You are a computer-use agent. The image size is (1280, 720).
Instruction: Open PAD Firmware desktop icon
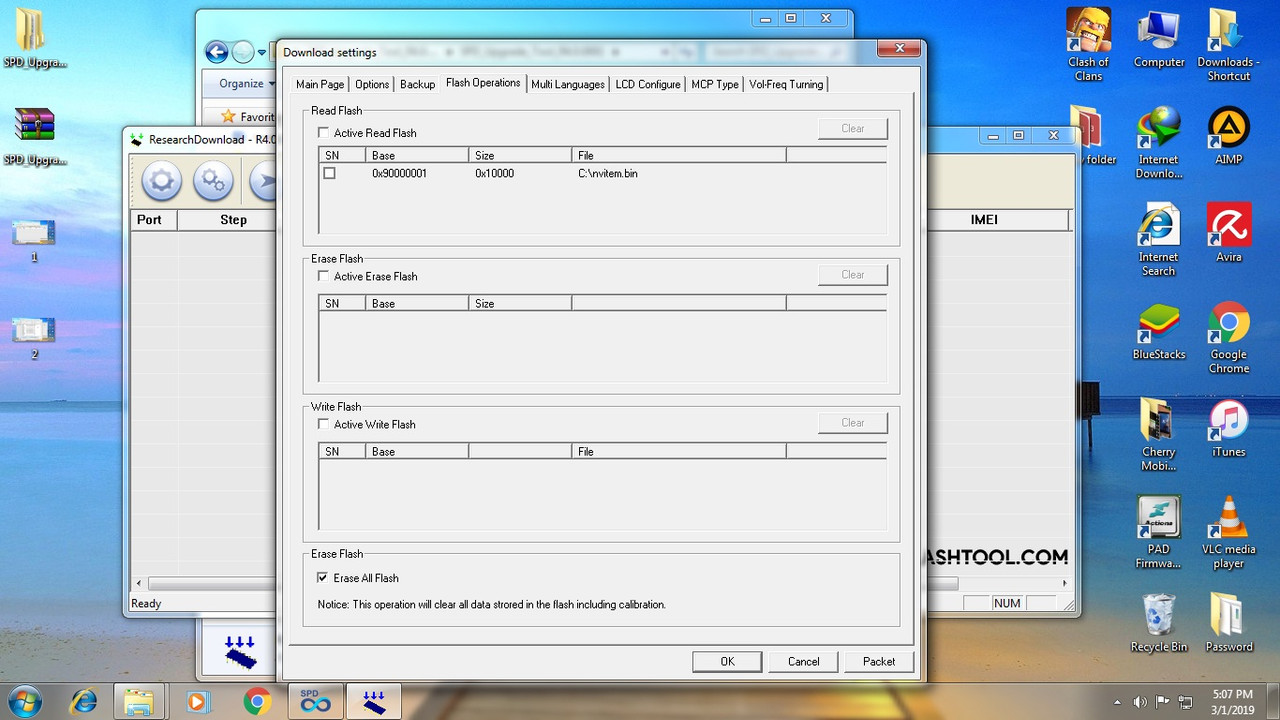click(x=1158, y=532)
